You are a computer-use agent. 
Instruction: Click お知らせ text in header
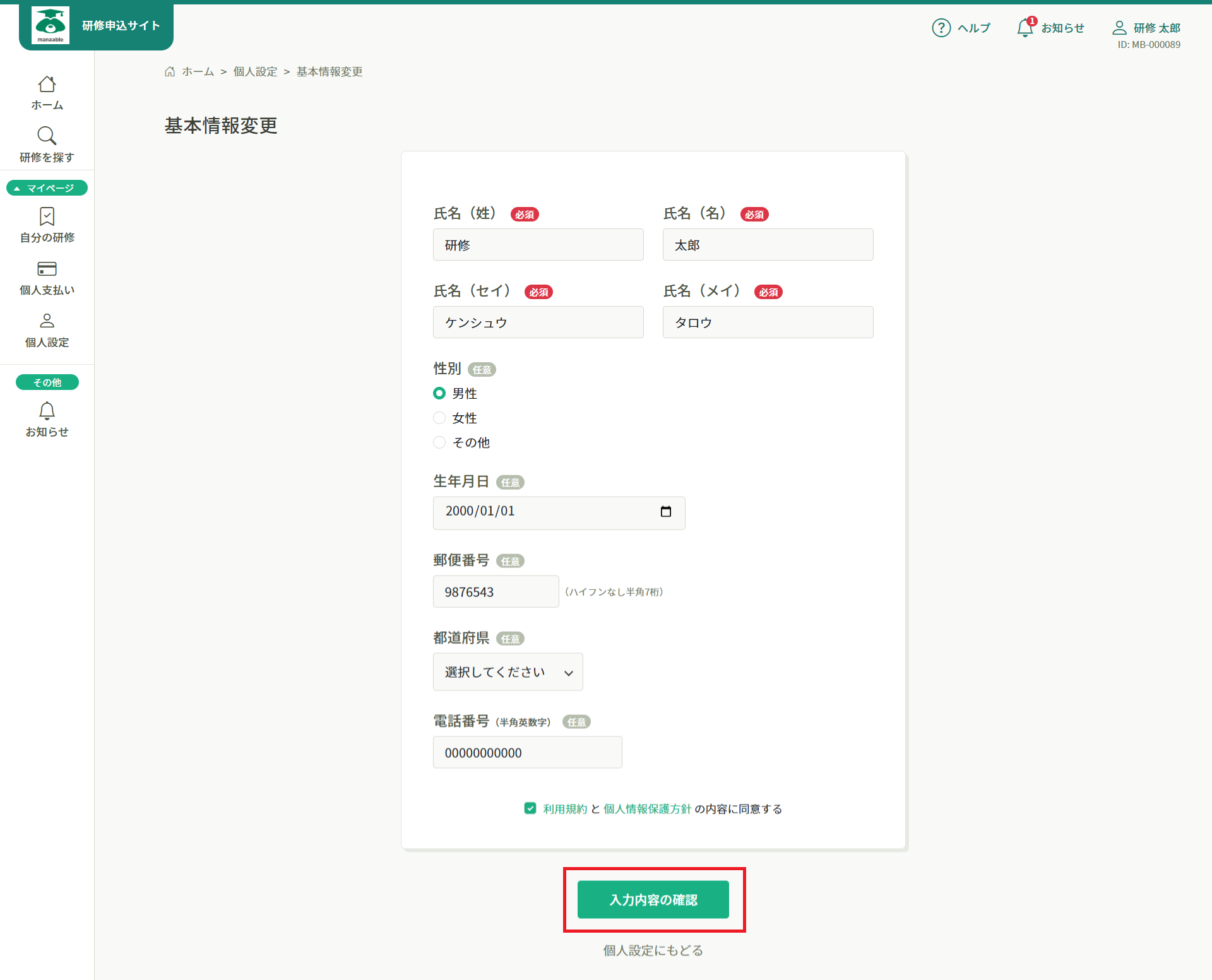tap(1062, 28)
